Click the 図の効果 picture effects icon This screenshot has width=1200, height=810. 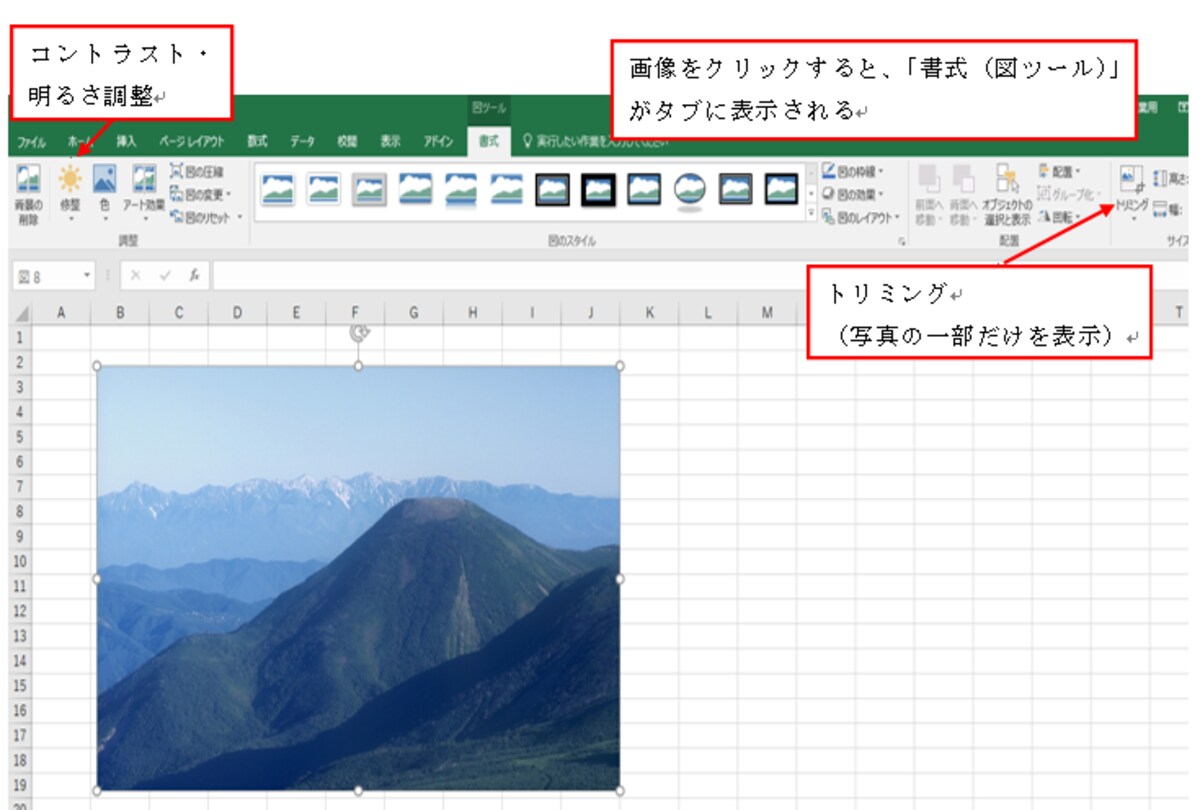829,193
